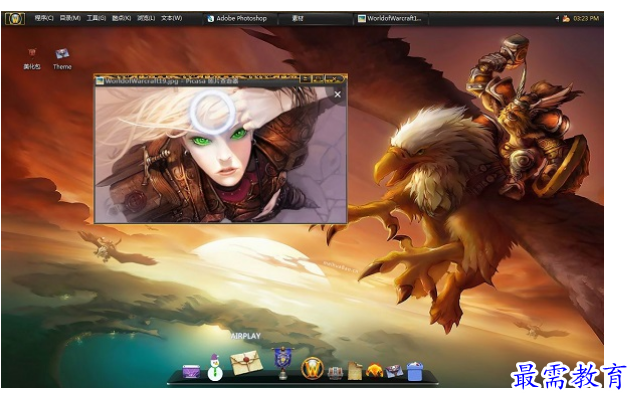Maximize the Picasa viewer window
The image size is (635, 408).
(318, 79)
